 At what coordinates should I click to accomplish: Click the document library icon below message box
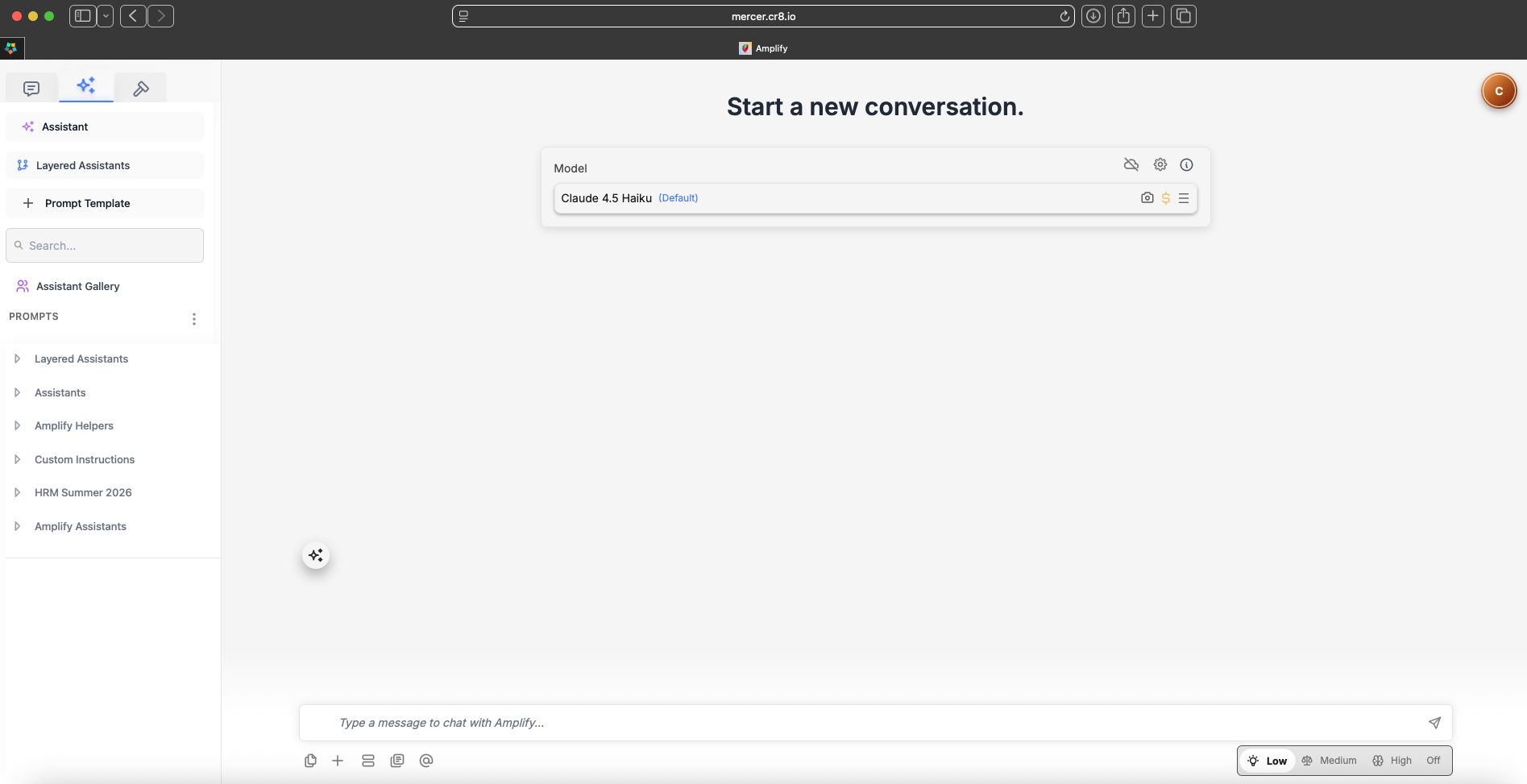[x=397, y=761]
